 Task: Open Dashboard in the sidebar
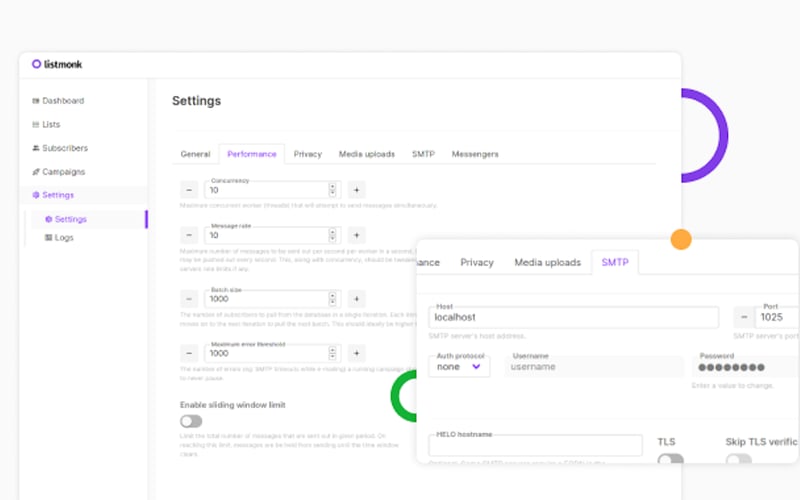coord(58,101)
